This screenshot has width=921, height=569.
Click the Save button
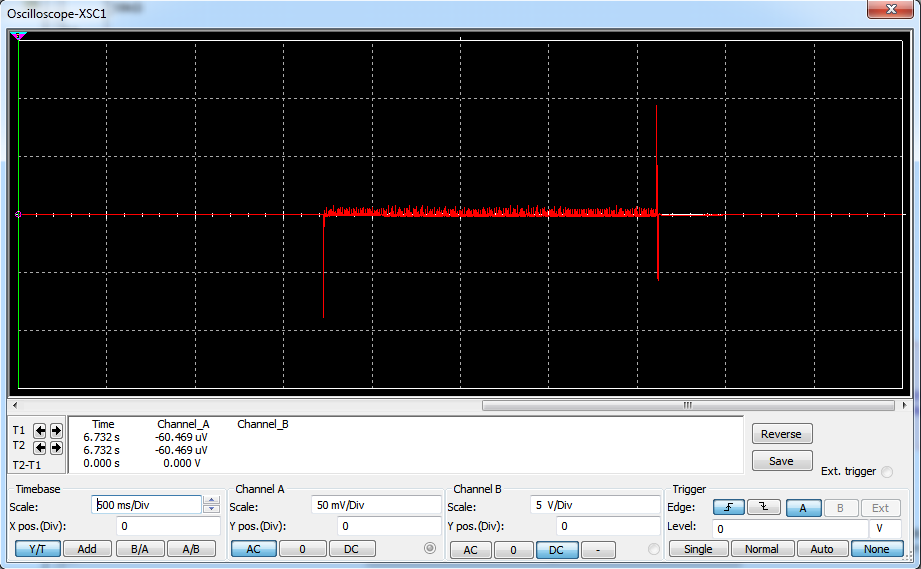coord(781,461)
